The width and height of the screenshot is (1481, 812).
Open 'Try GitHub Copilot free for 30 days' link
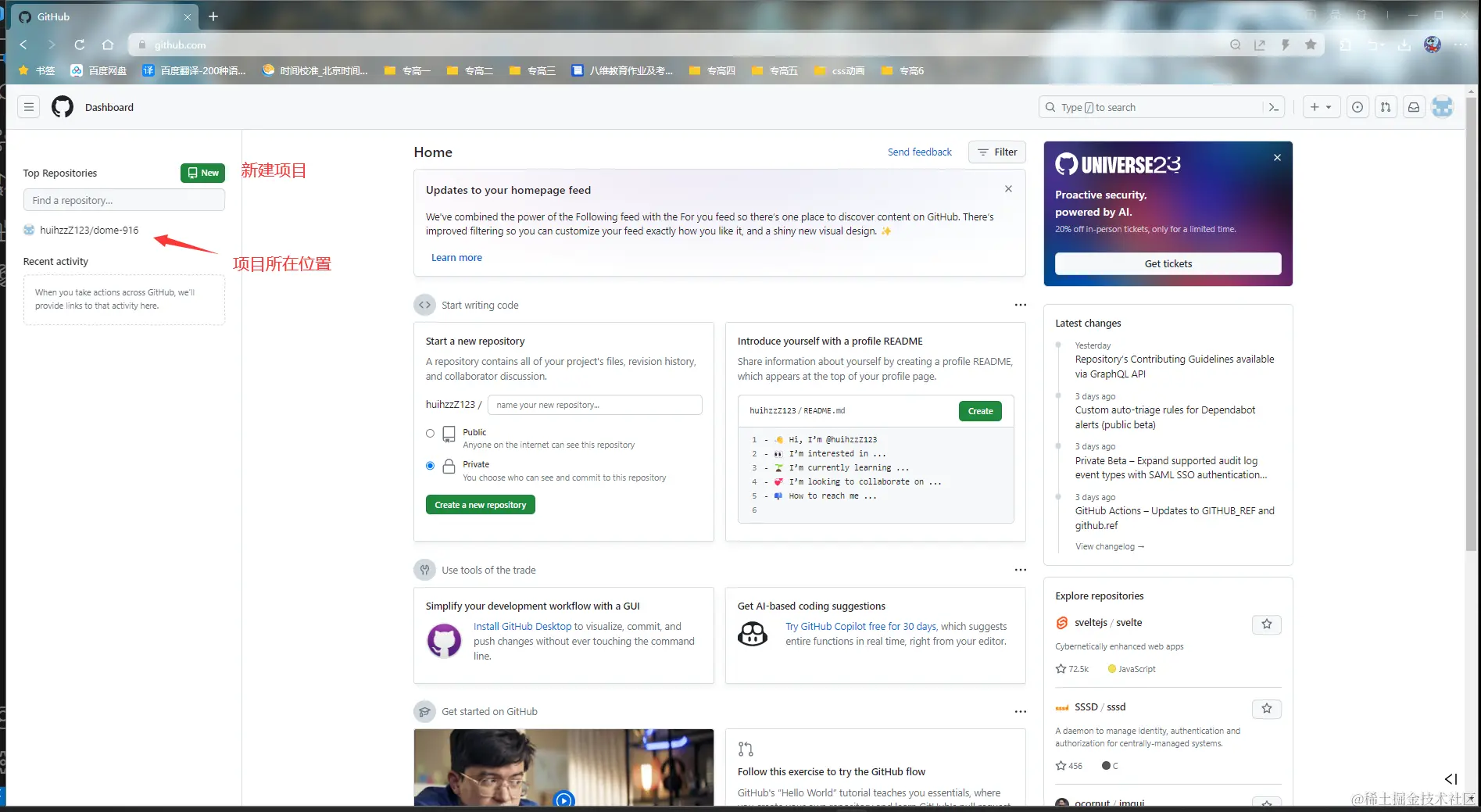(x=861, y=626)
